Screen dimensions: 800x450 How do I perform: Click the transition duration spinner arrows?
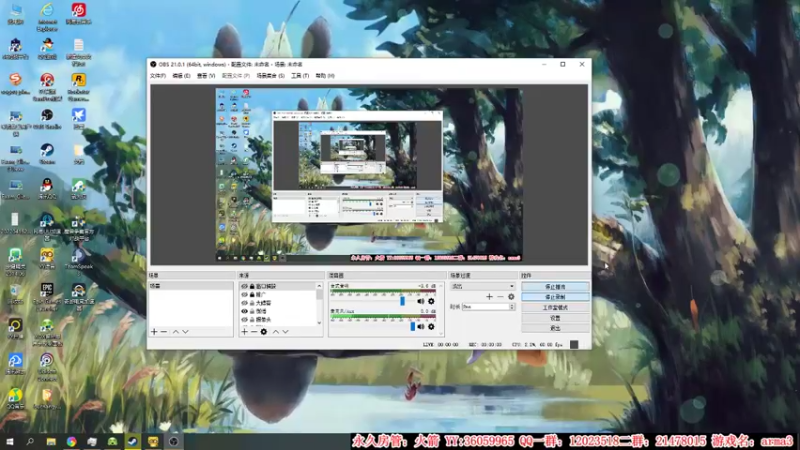pos(512,307)
